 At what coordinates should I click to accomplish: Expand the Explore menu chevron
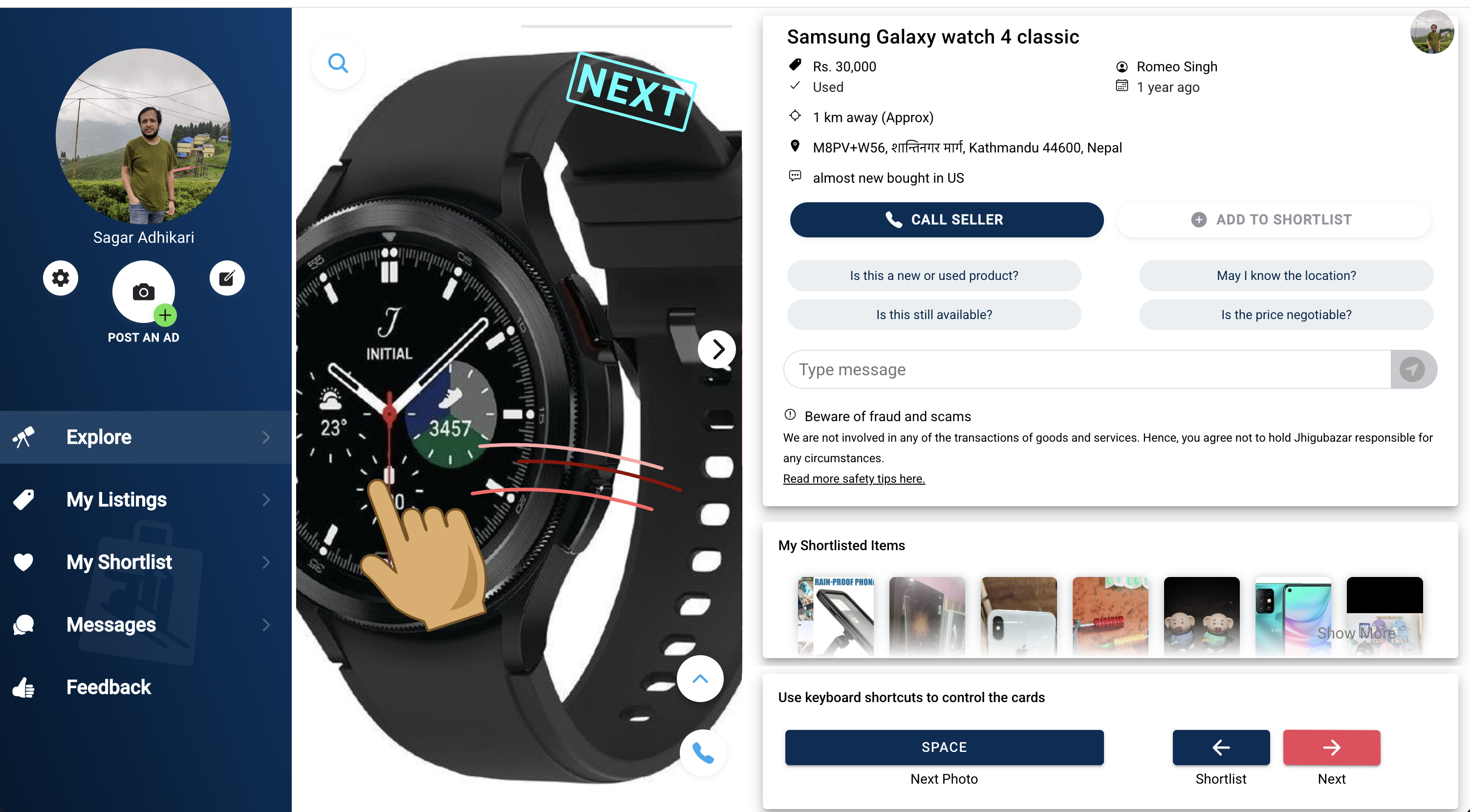pyautogui.click(x=266, y=437)
